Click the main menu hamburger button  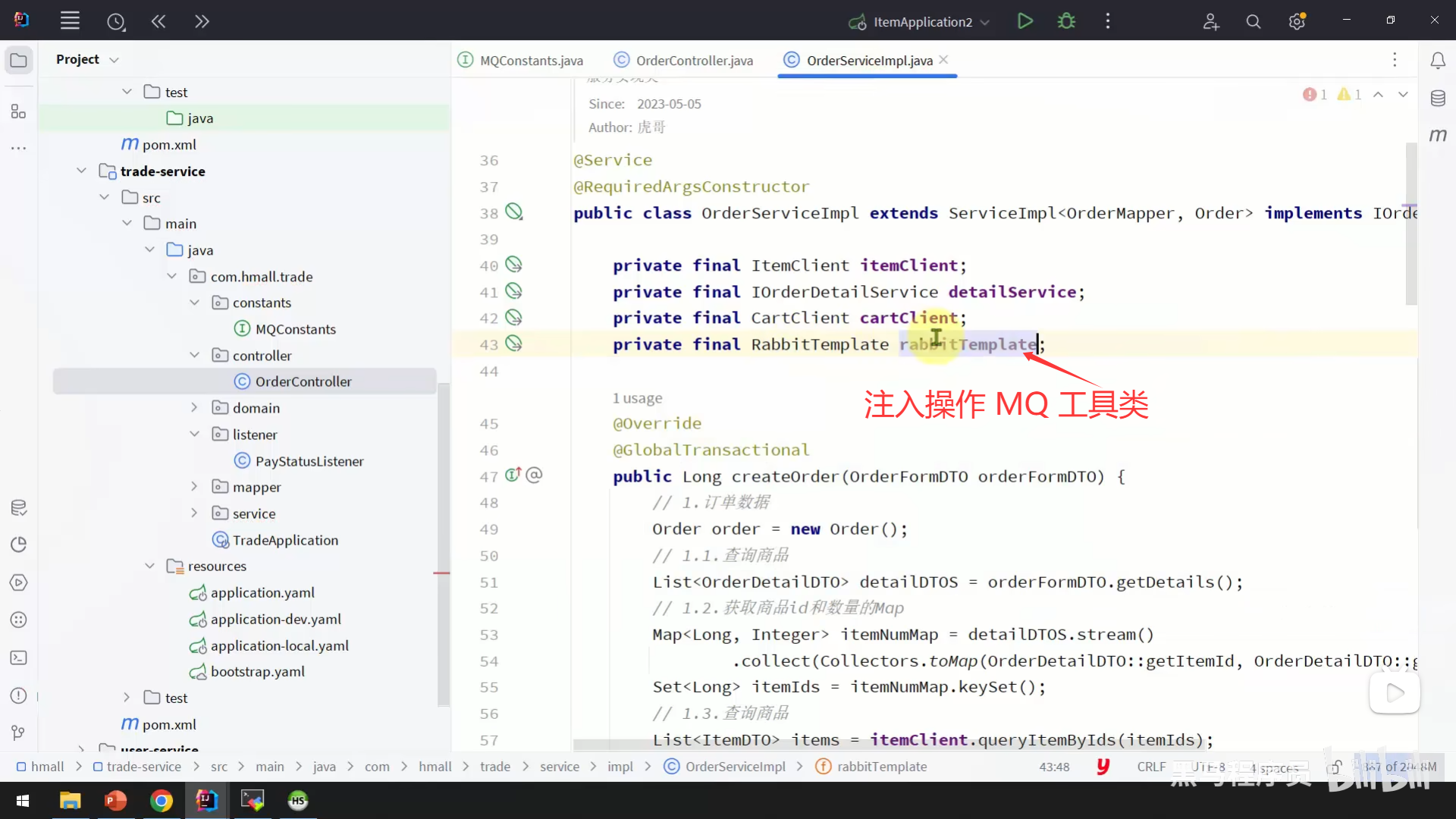click(70, 21)
